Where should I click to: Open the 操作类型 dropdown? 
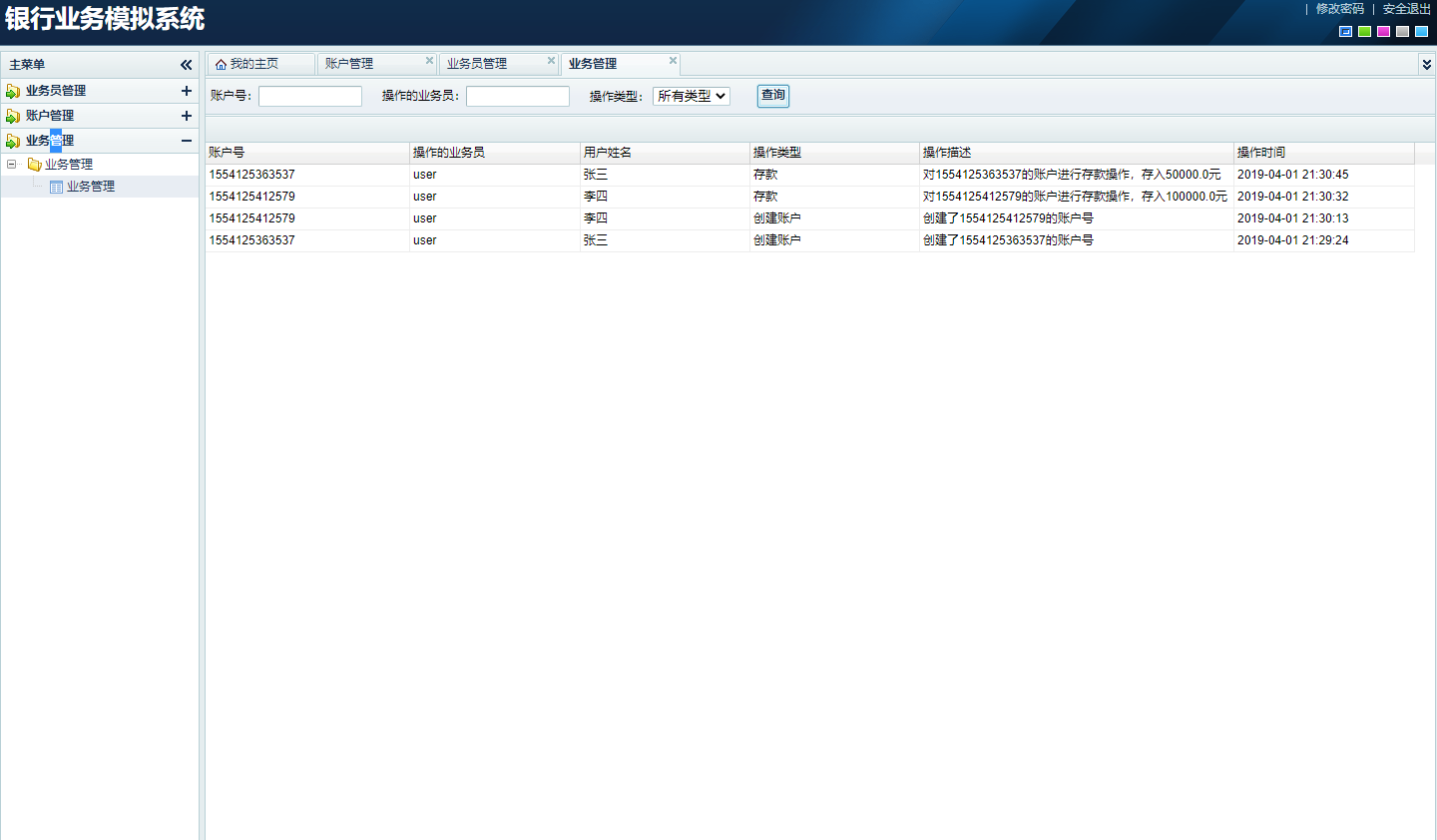692,96
